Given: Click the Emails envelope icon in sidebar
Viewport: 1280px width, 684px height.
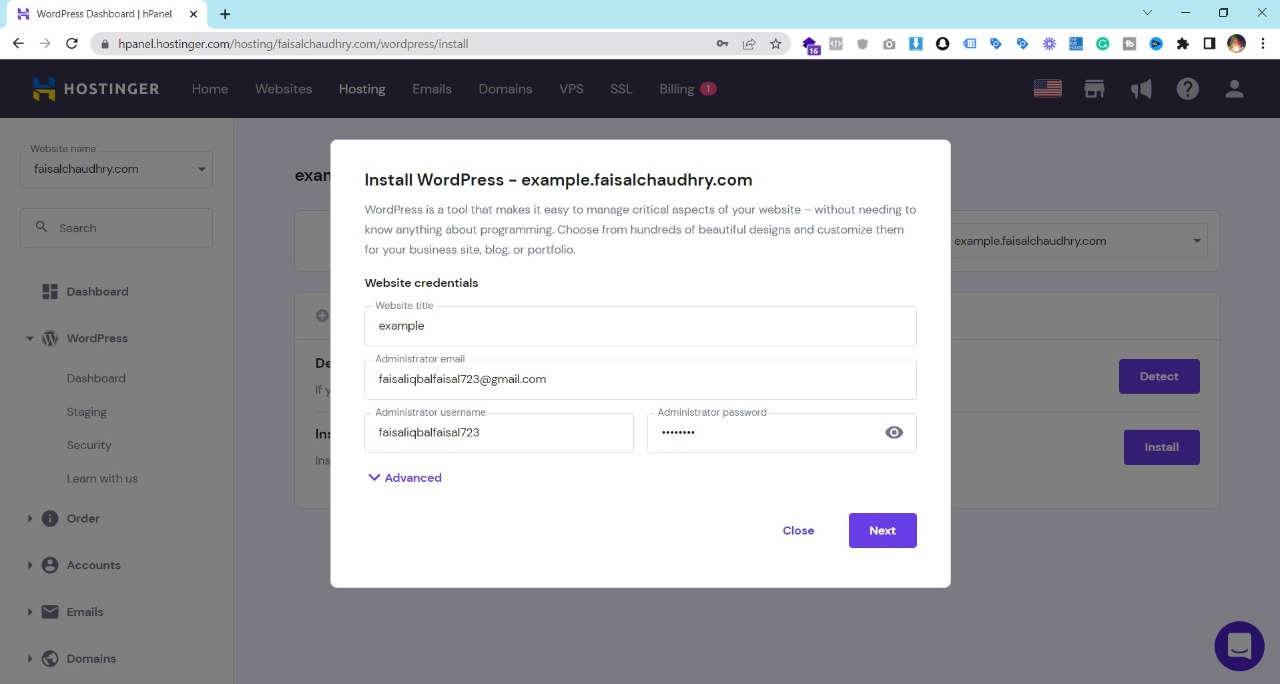Looking at the screenshot, I should click(x=50, y=612).
